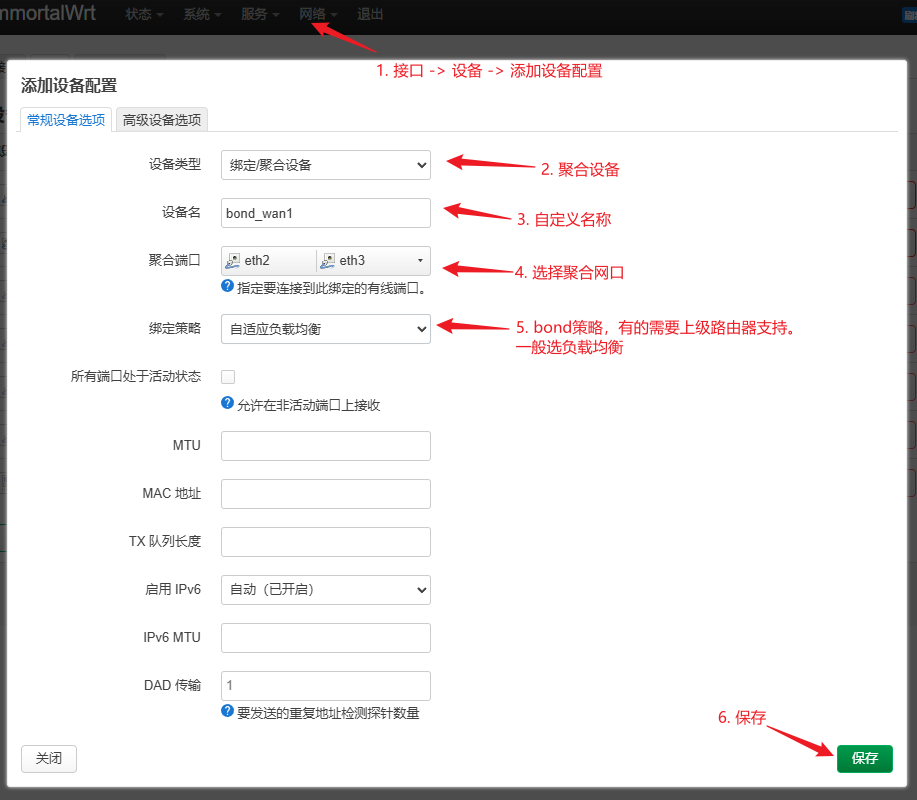Open the 启用 IPv6 dropdown
Screen dimensions: 917x800
click(325, 590)
